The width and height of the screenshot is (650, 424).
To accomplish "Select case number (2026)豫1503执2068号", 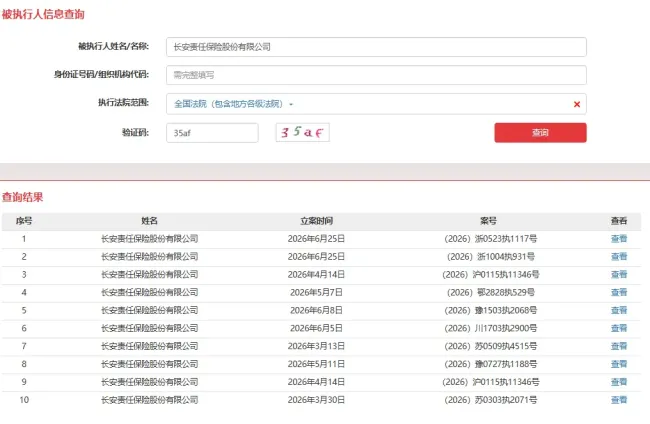I will tap(491, 310).
